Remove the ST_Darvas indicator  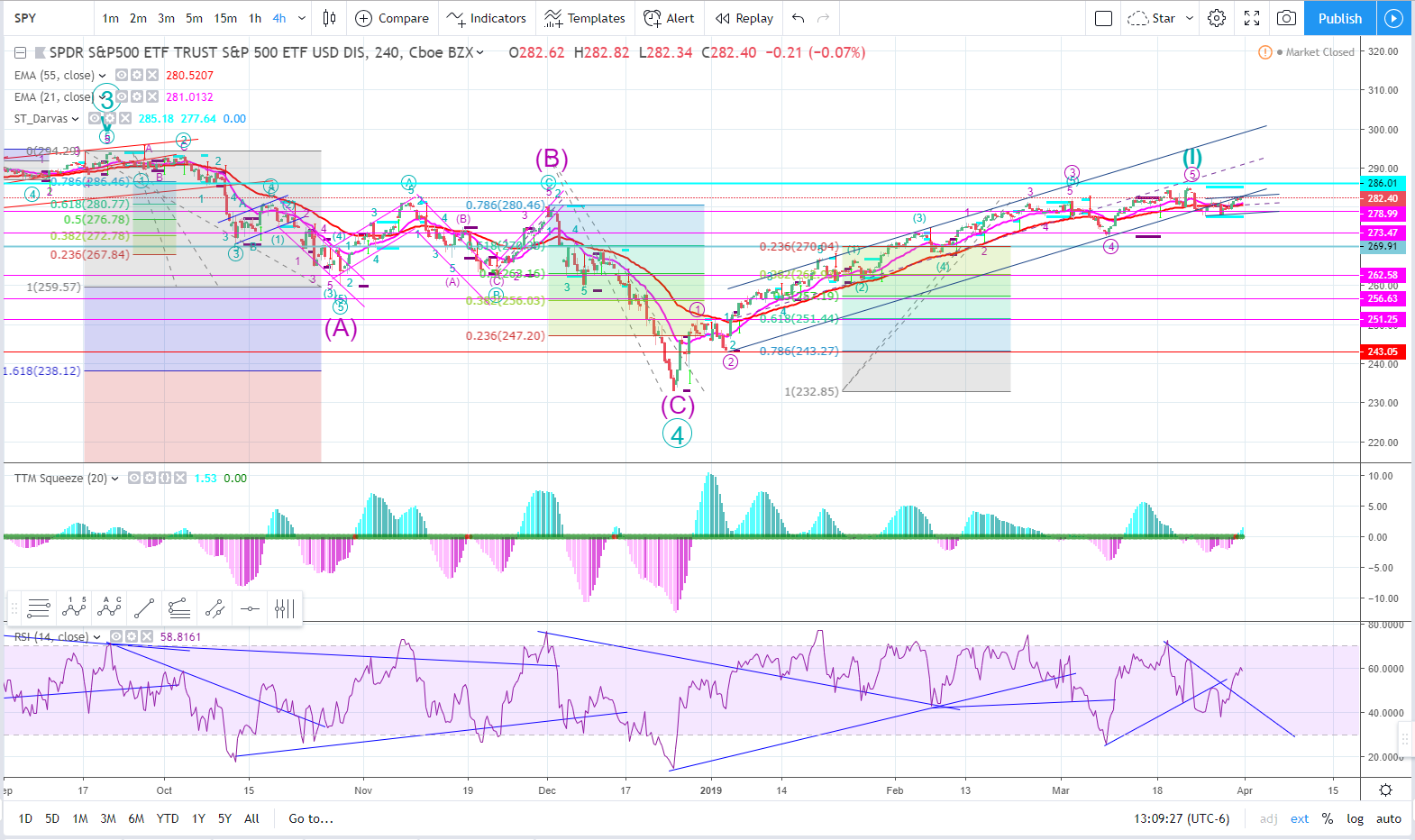pyautogui.click(x=125, y=118)
